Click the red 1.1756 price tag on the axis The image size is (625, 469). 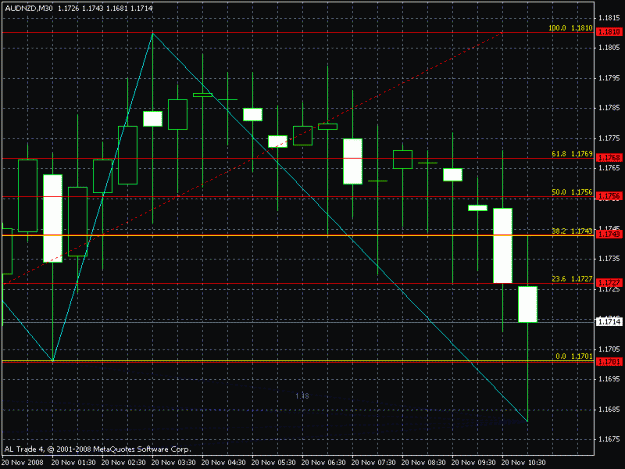click(609, 196)
